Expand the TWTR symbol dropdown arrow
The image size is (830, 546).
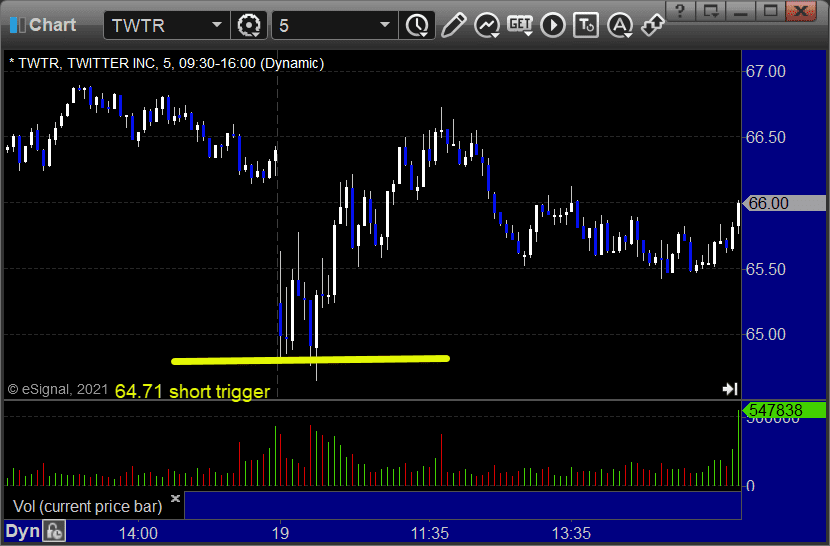pyautogui.click(x=216, y=25)
